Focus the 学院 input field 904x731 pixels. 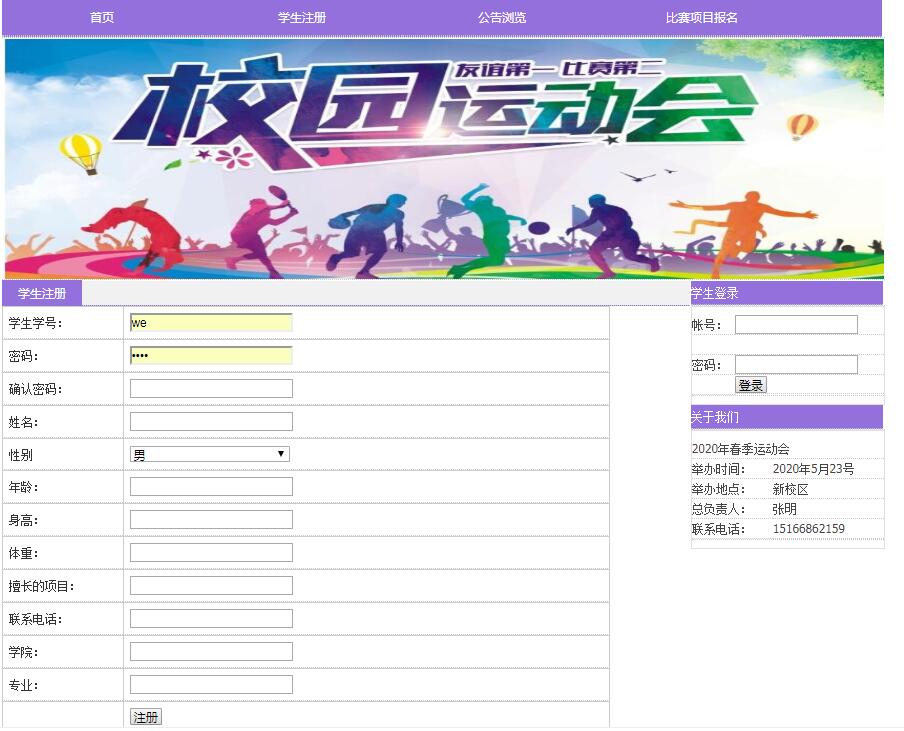coord(211,651)
